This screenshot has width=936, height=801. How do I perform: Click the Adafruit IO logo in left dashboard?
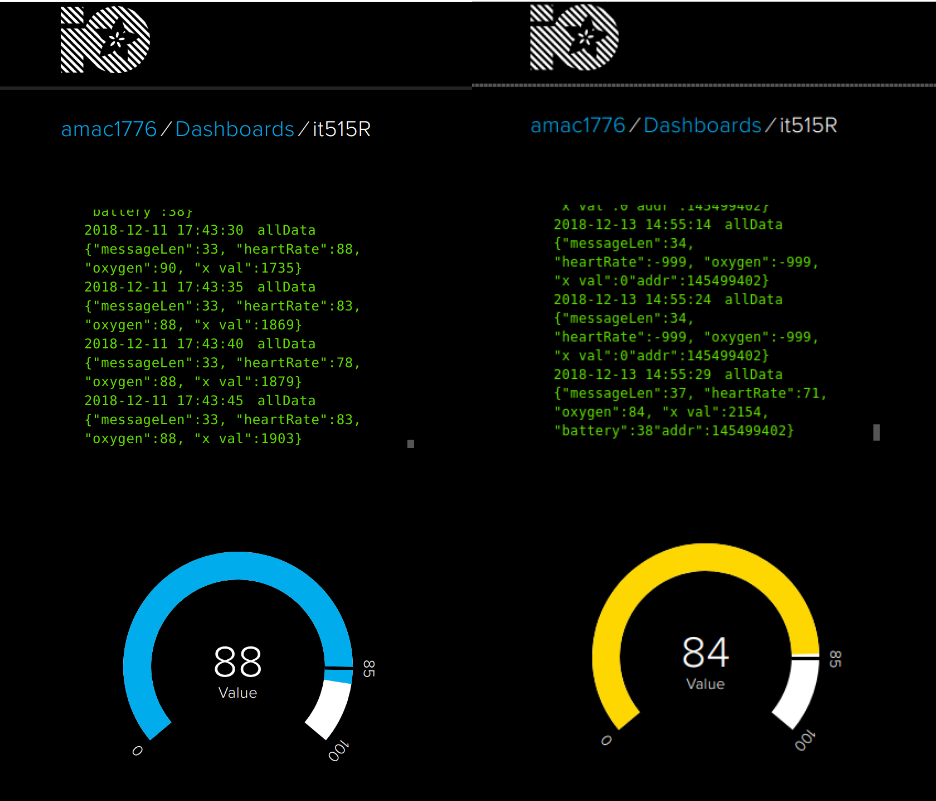click(x=106, y=40)
